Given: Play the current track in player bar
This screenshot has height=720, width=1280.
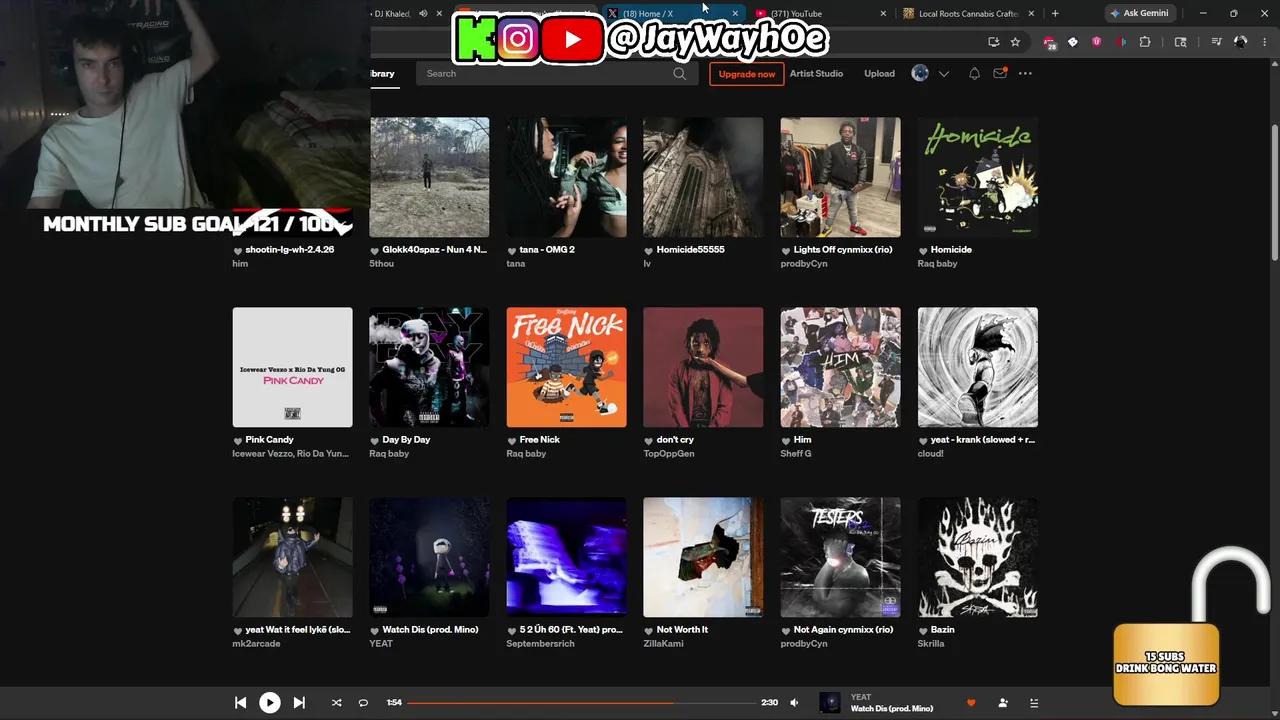Looking at the screenshot, I should (270, 703).
